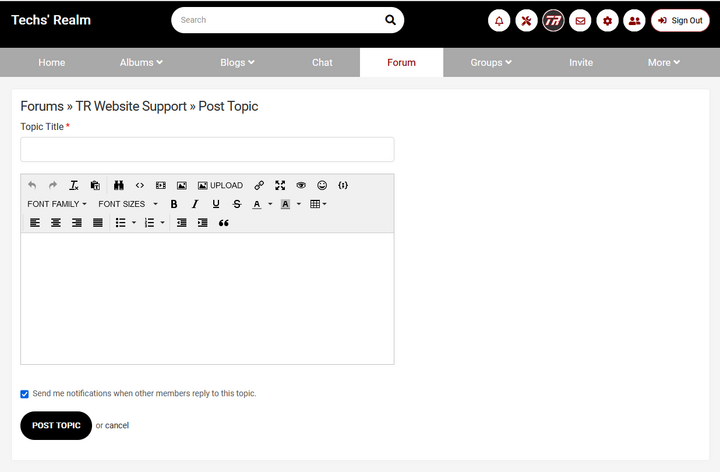Toggle fullscreen editor mode

pos(280,185)
